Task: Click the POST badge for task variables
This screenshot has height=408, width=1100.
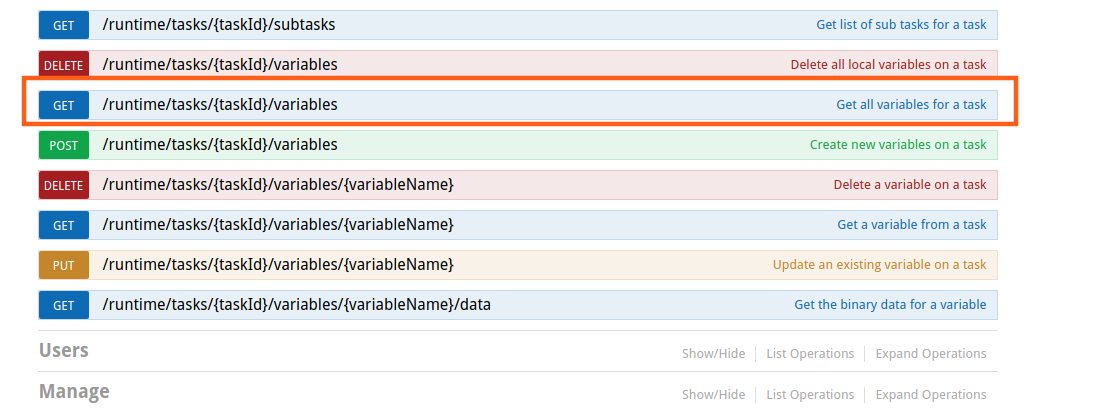Action: 64,145
